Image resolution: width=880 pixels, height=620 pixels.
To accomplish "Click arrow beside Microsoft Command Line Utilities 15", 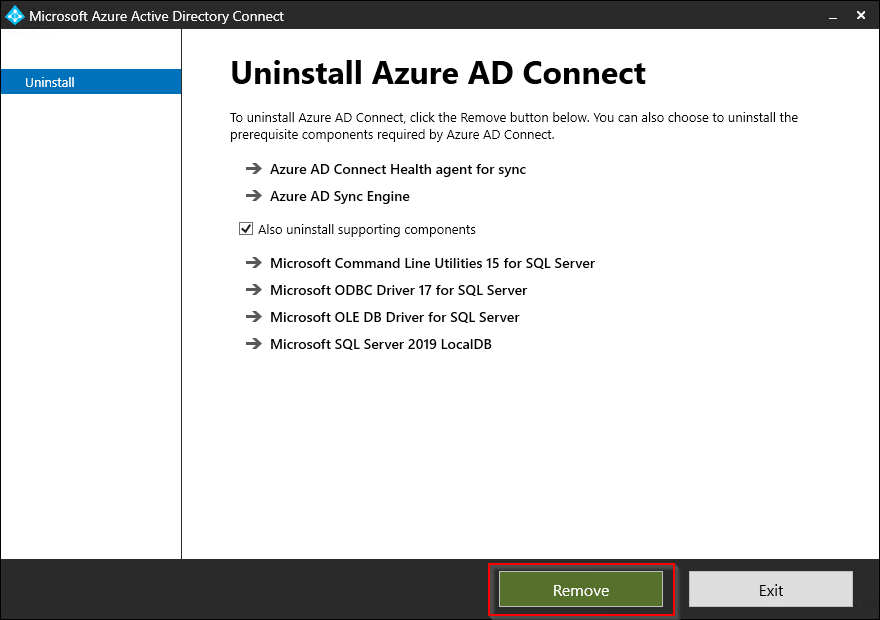I will (254, 263).
